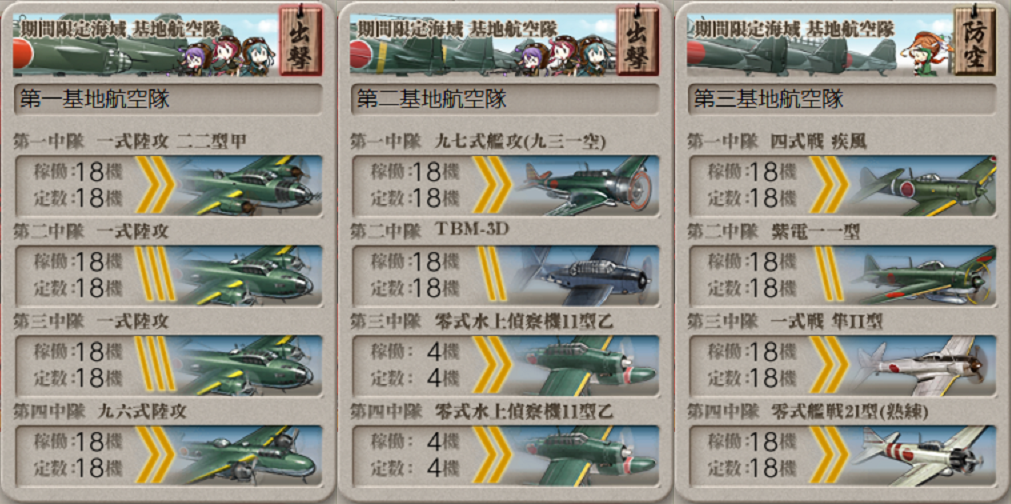Screen dimensions: 1011x504
Task: Click the 九六式陸攻 plane image
Action: [x=248, y=455]
